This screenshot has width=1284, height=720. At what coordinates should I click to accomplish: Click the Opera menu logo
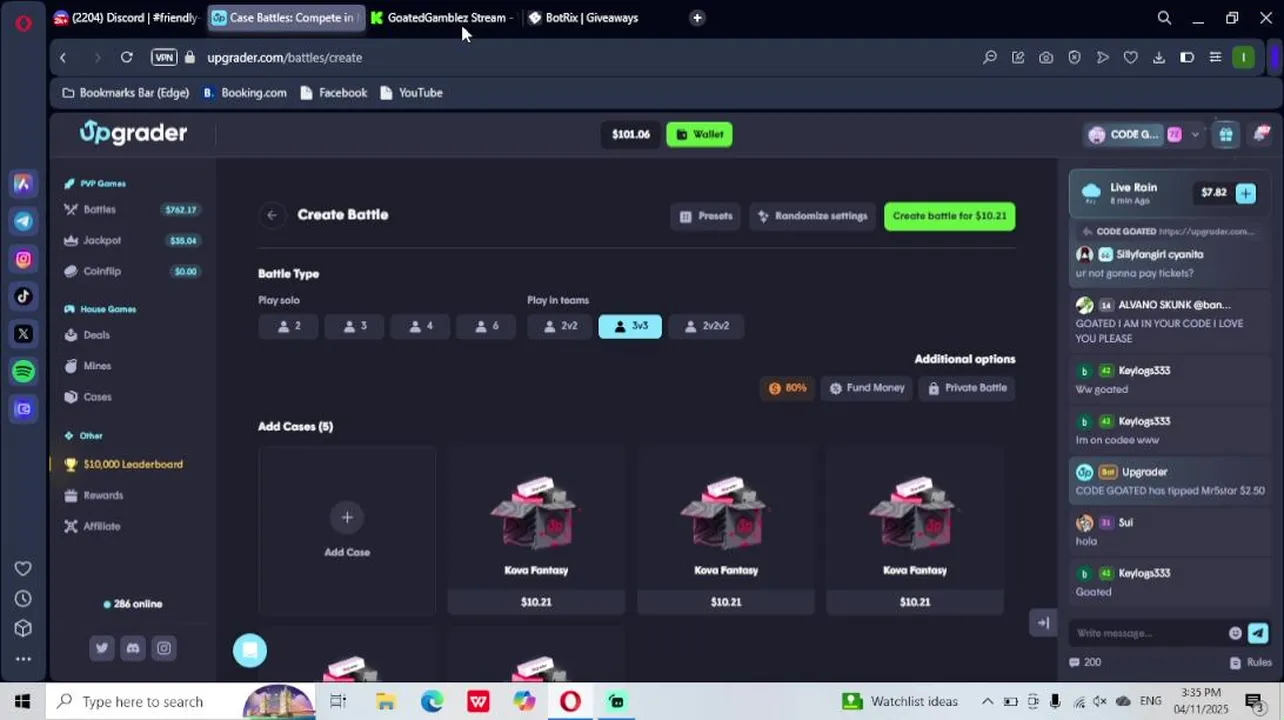23,22
